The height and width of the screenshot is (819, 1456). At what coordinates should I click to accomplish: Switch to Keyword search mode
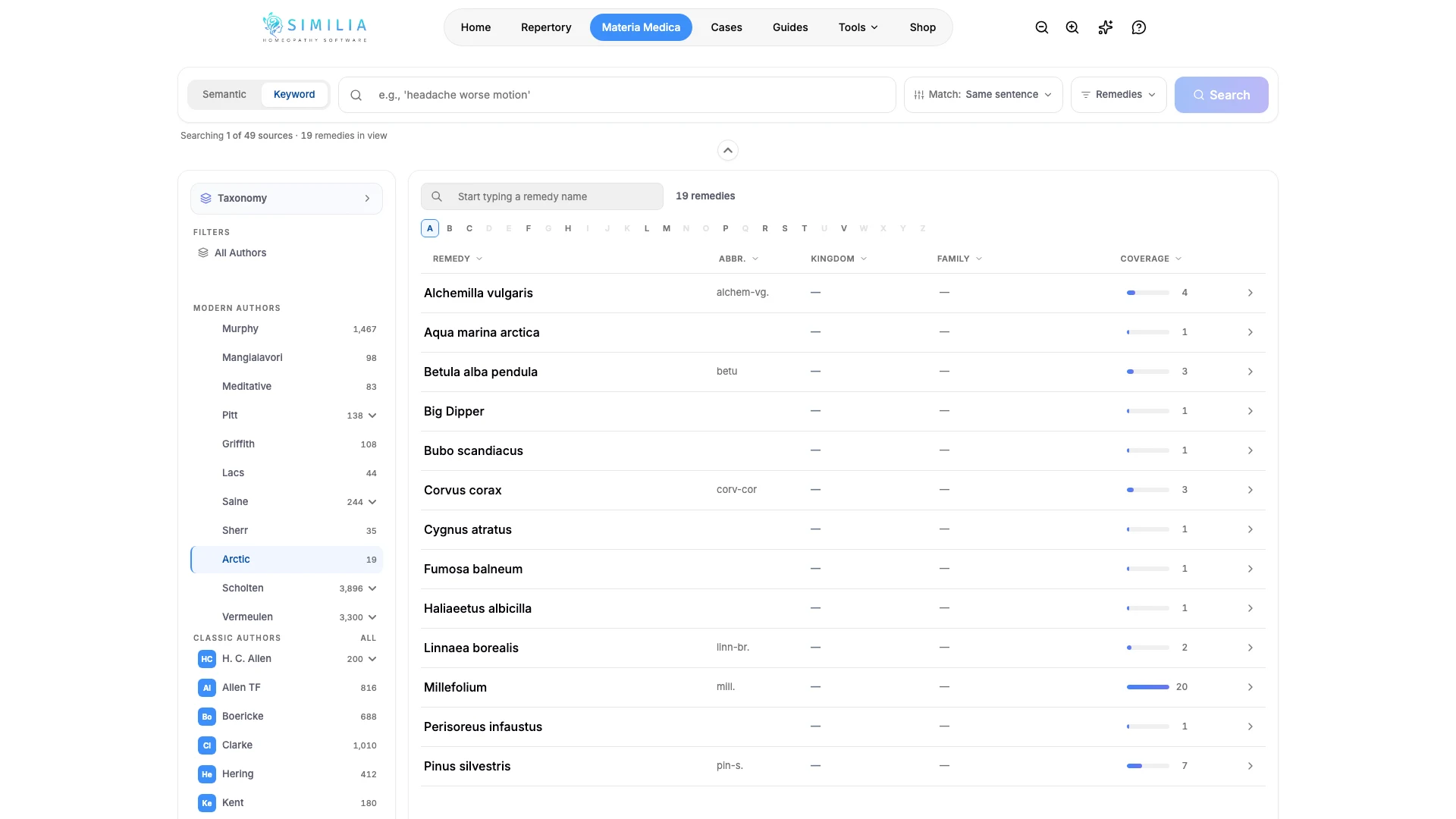(294, 95)
